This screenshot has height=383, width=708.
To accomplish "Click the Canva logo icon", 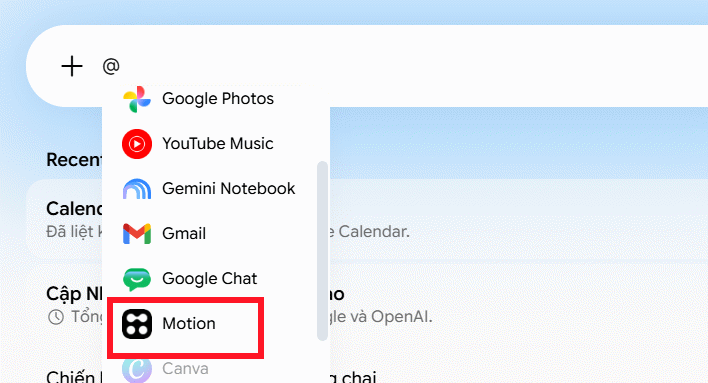I will tap(137, 369).
